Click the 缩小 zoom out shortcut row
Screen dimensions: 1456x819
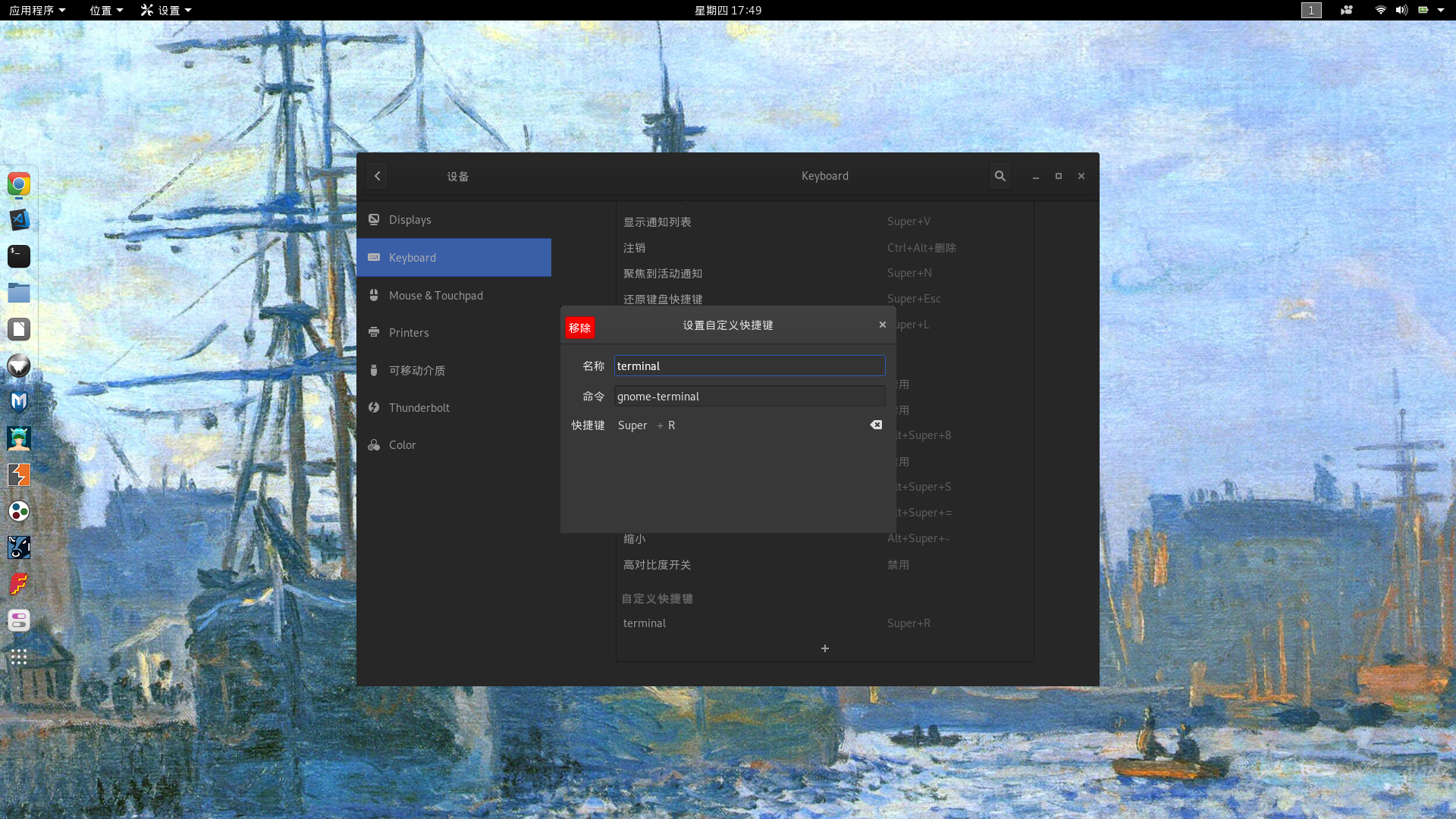824,538
